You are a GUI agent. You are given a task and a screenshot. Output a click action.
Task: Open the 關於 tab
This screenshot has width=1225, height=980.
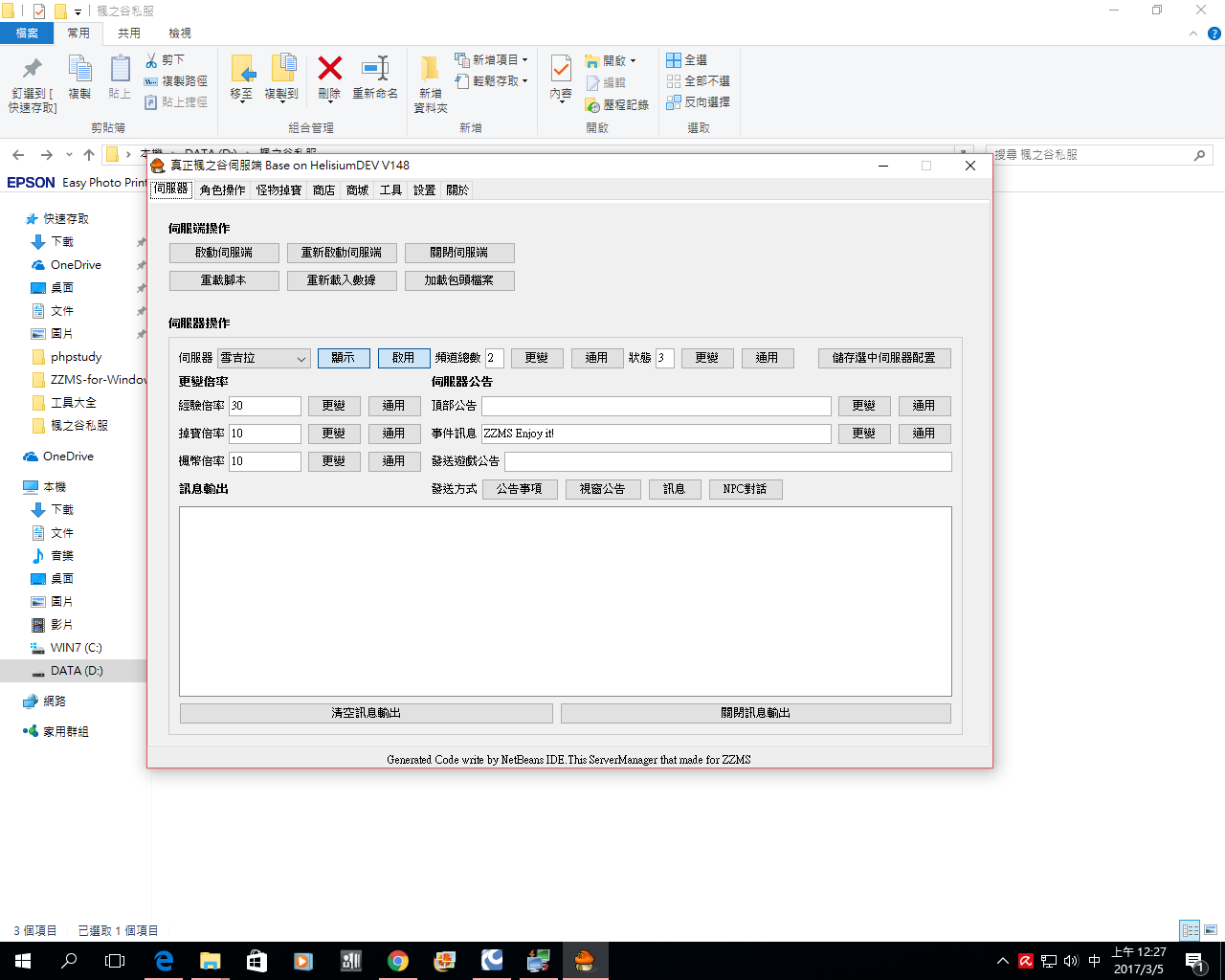pos(457,190)
